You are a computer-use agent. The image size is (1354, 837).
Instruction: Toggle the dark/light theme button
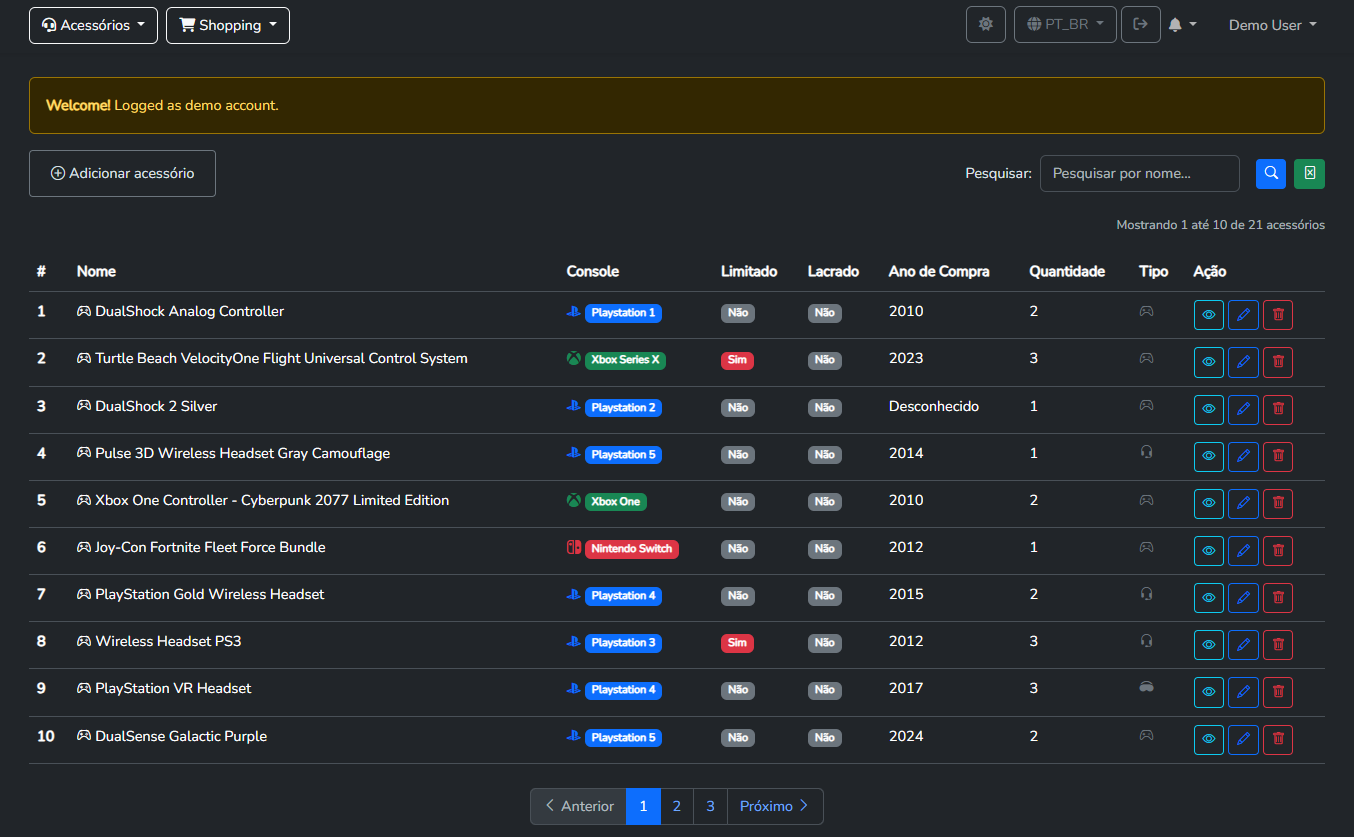(985, 25)
